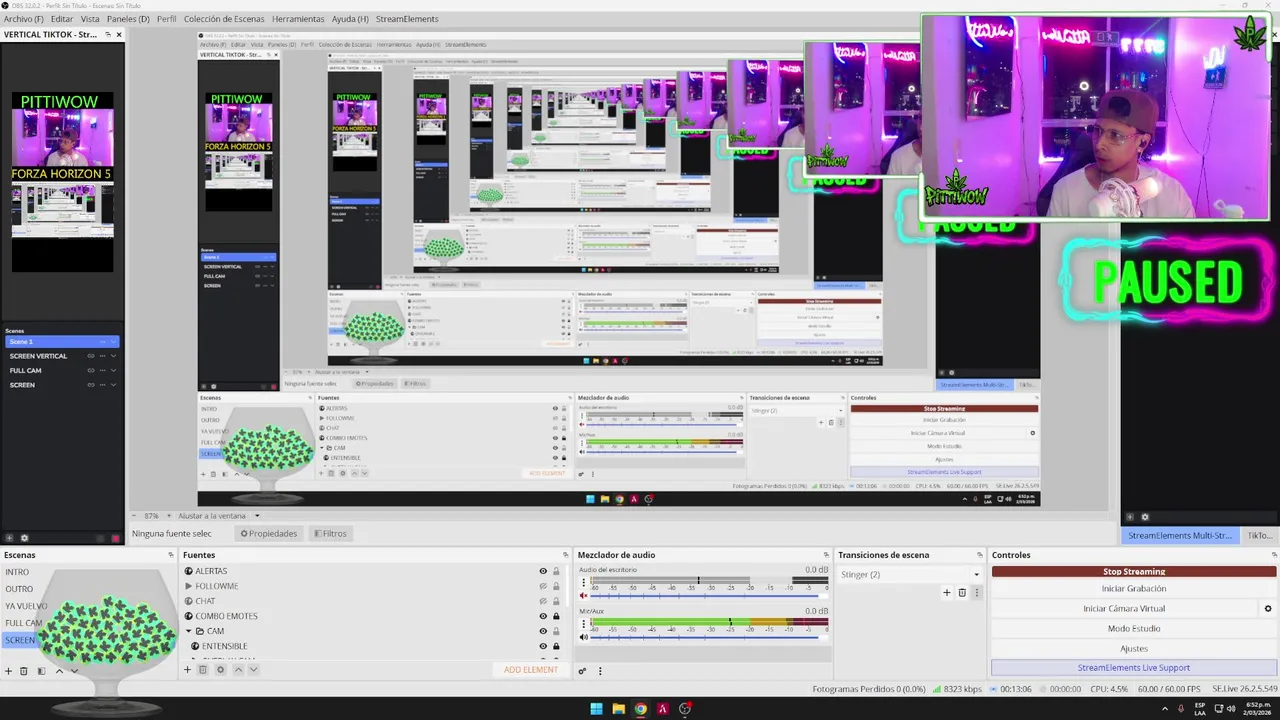
Task: Undock the Fuentes panel
Action: [x=564, y=555]
